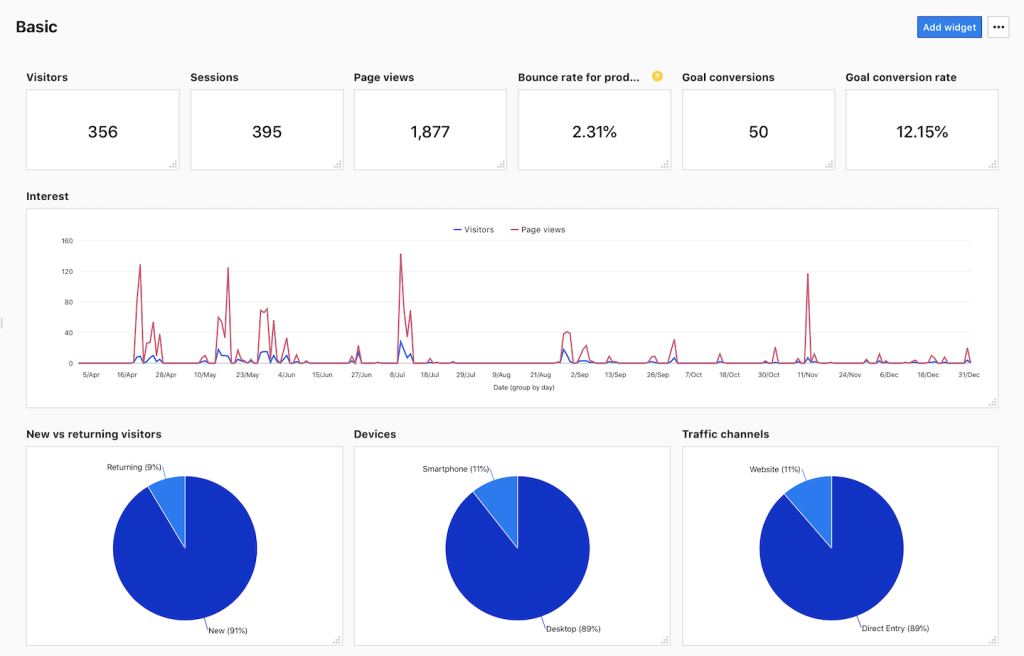
Task: Click the New vs returning visitors title
Action: (93, 434)
